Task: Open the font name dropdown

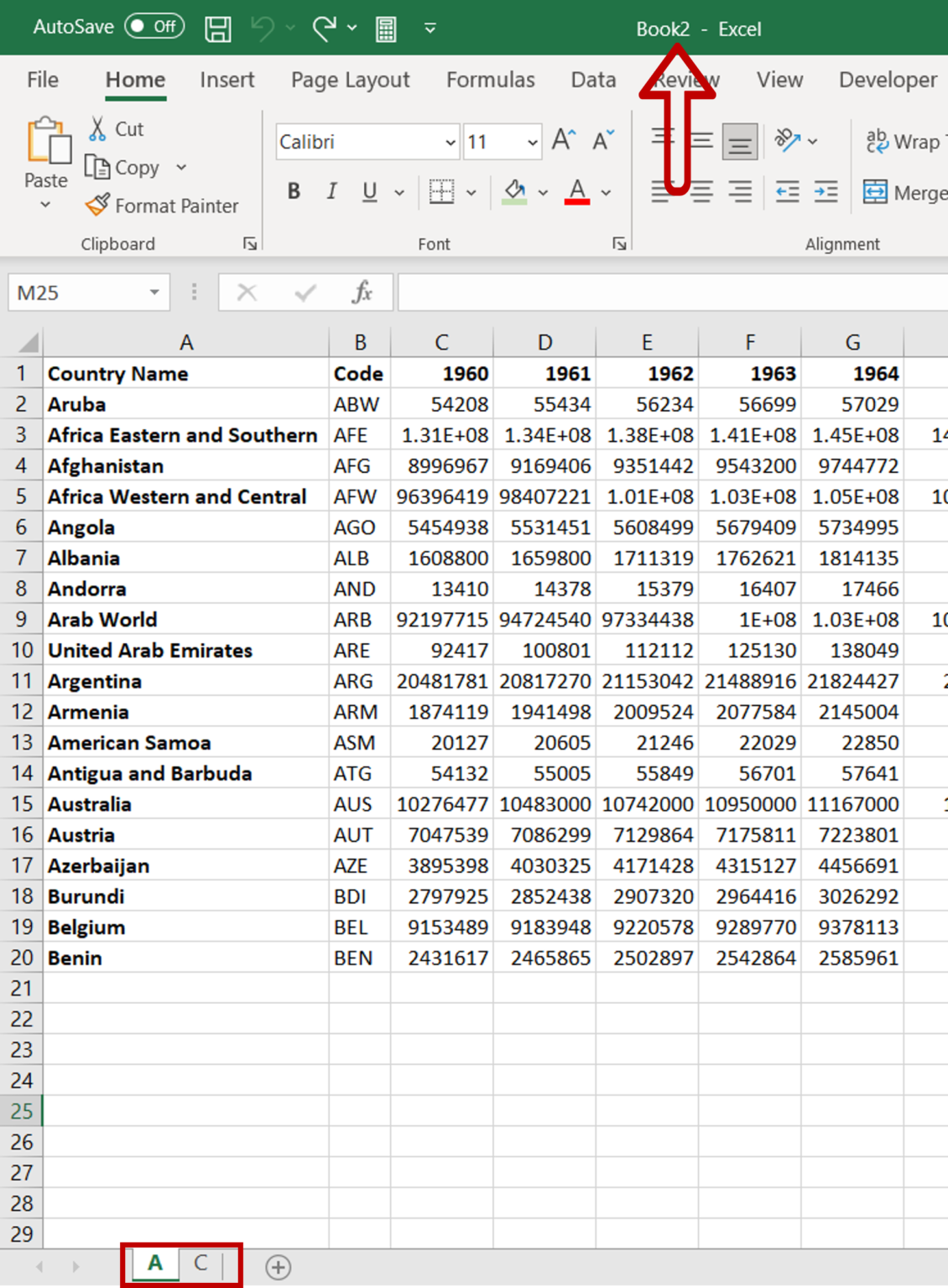Action: 448,142
